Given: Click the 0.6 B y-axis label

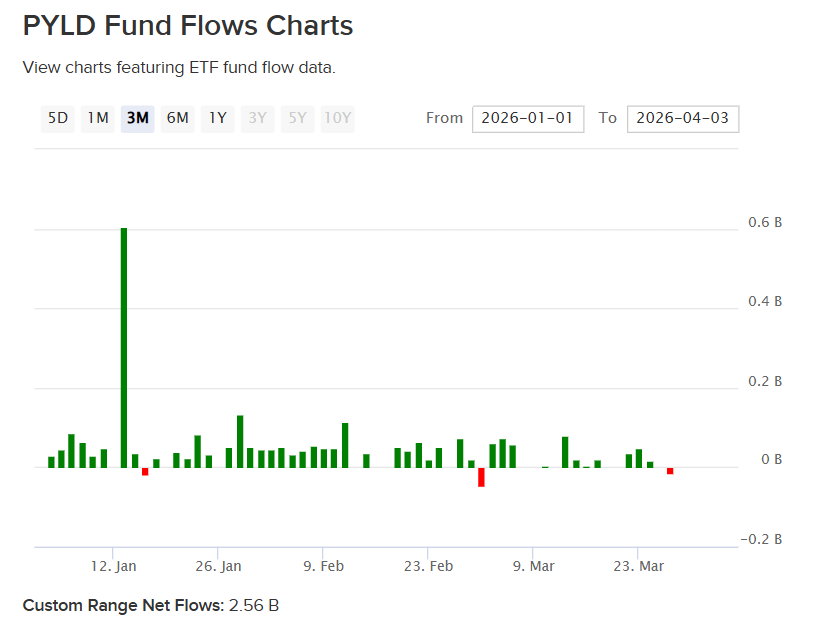Looking at the screenshot, I should click(x=765, y=222).
